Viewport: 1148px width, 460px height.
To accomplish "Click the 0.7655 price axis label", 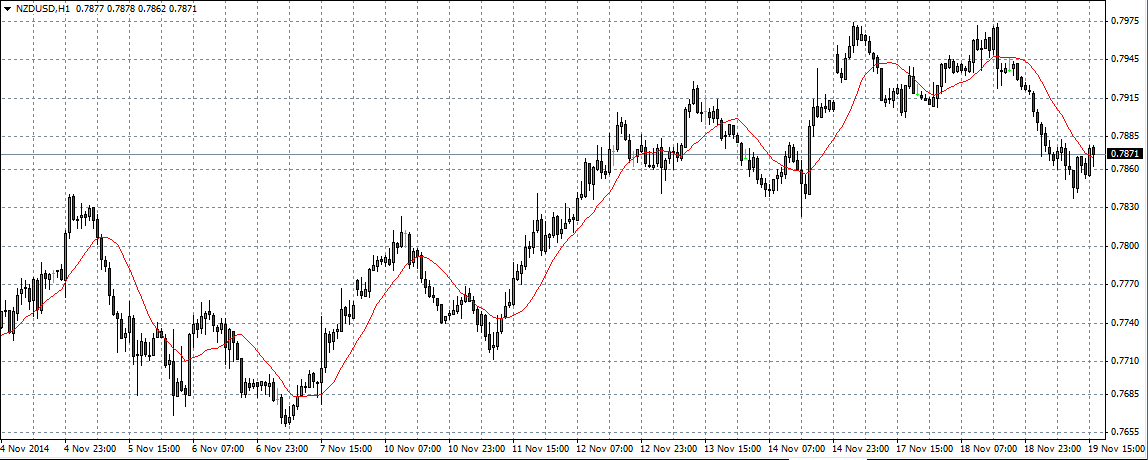I will [x=1125, y=432].
